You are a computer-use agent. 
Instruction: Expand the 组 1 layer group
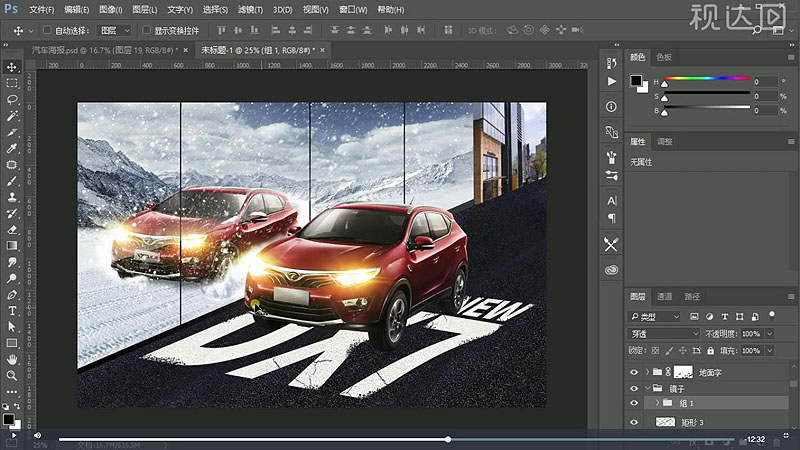click(x=657, y=403)
